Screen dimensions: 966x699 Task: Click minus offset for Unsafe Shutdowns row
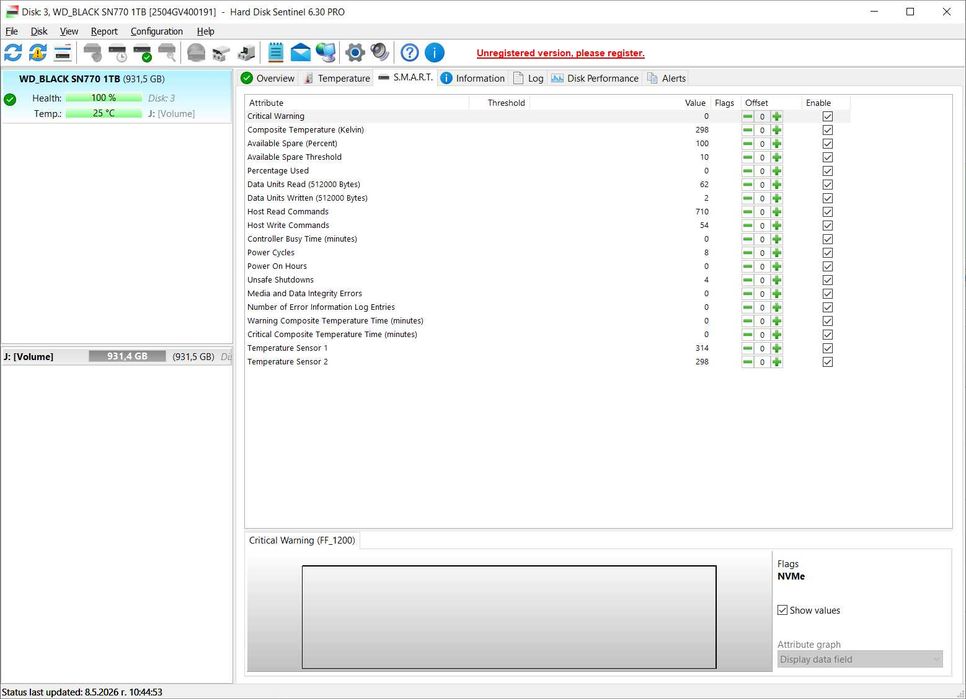click(x=747, y=280)
